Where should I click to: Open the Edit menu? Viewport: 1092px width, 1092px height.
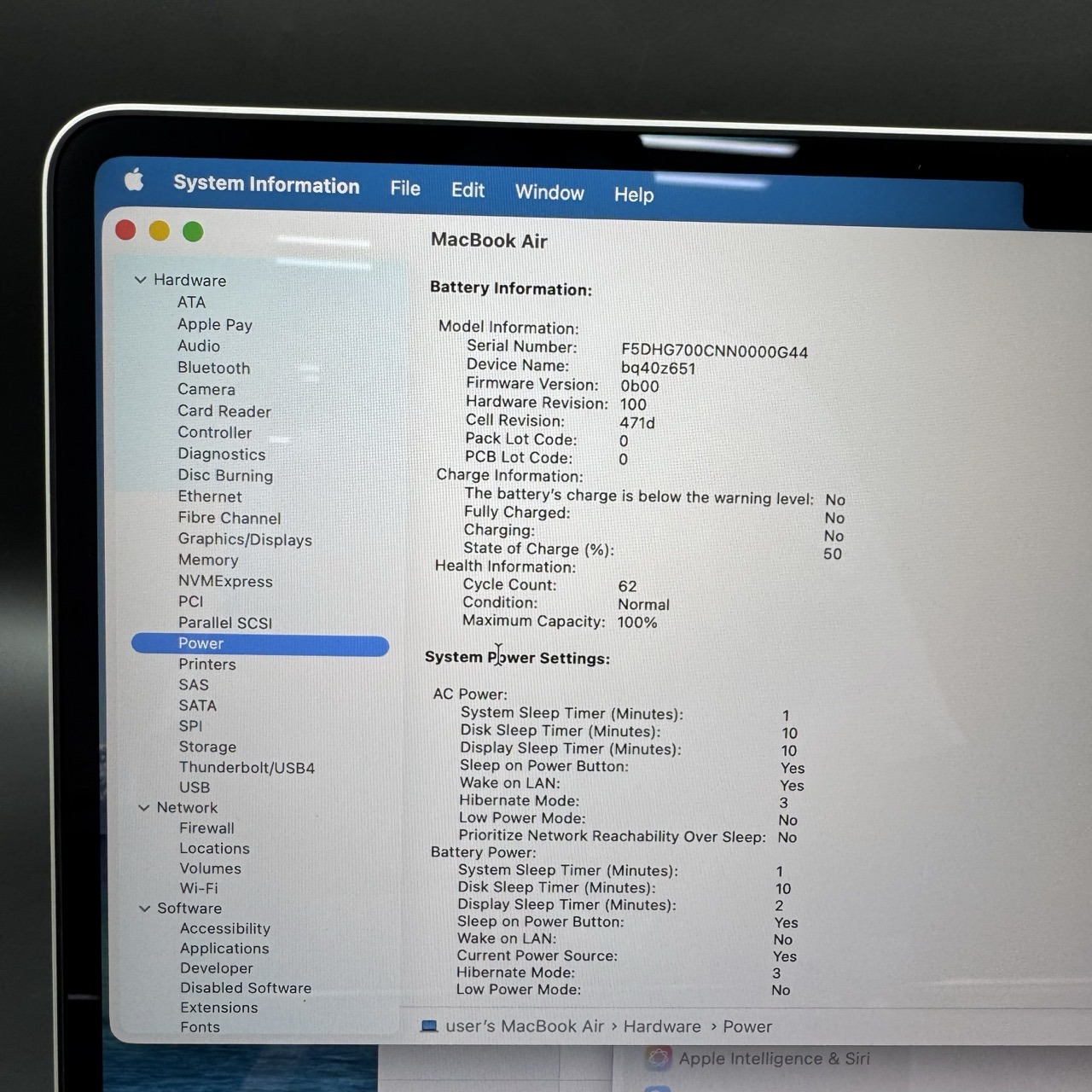[x=468, y=190]
